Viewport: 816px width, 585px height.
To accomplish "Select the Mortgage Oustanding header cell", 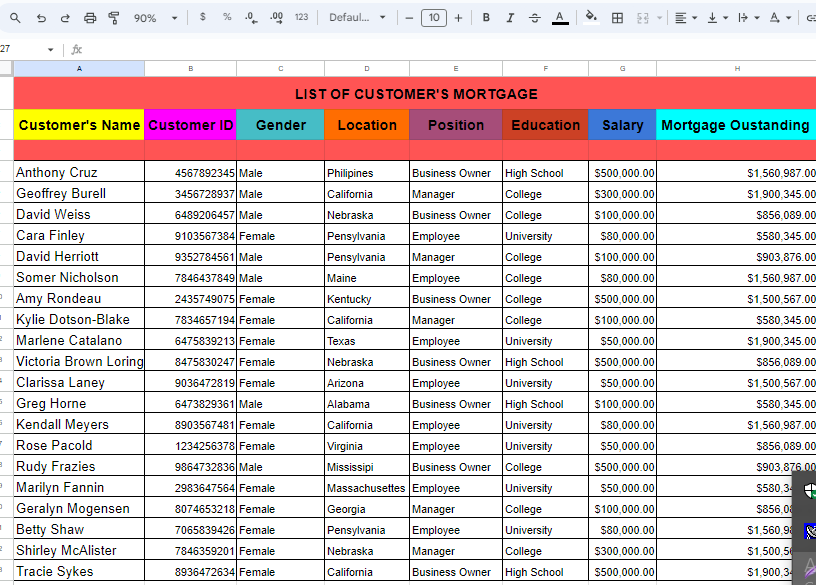I will click(x=736, y=125).
